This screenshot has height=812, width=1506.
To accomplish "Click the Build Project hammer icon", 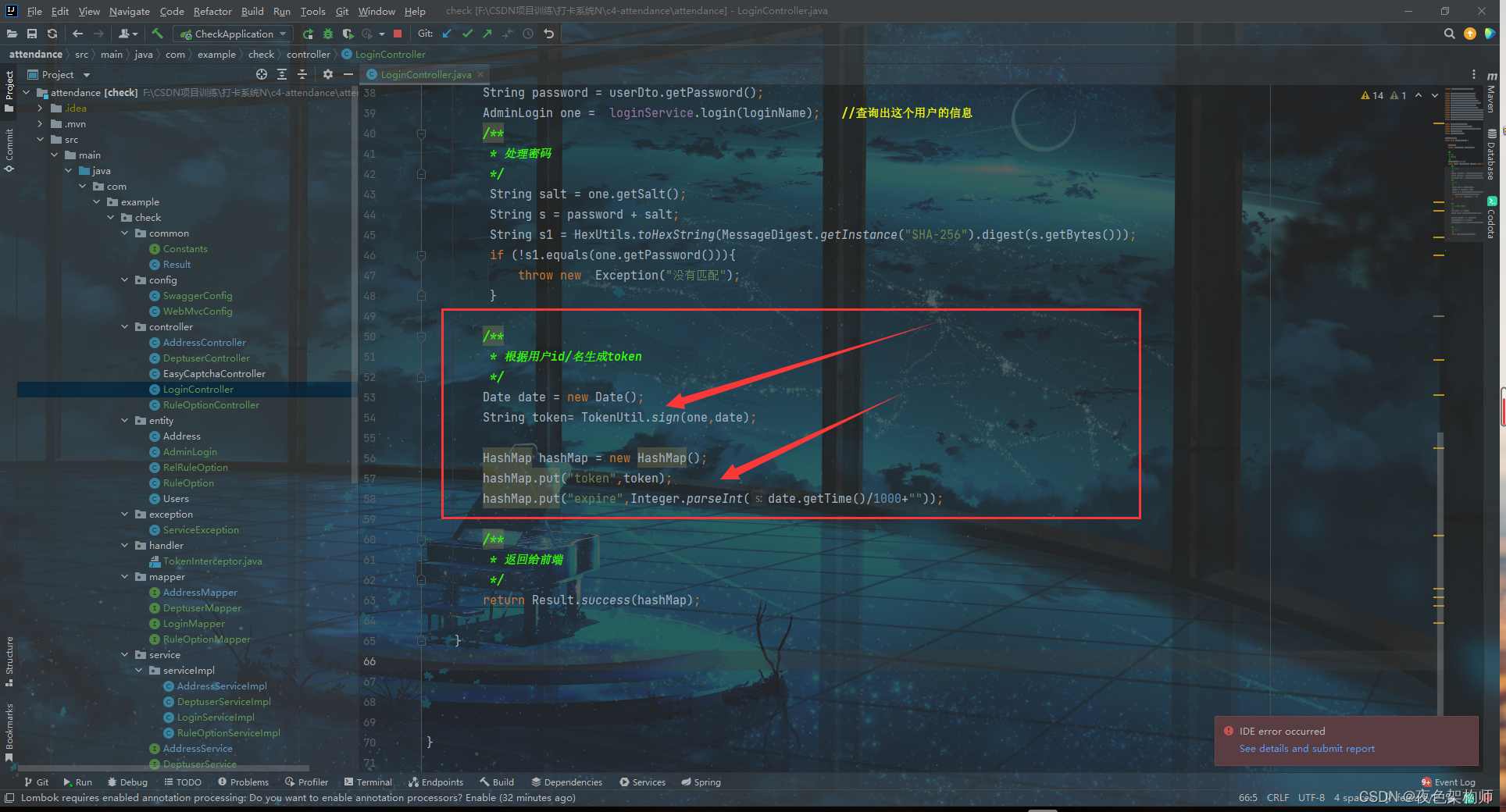I will click(157, 34).
